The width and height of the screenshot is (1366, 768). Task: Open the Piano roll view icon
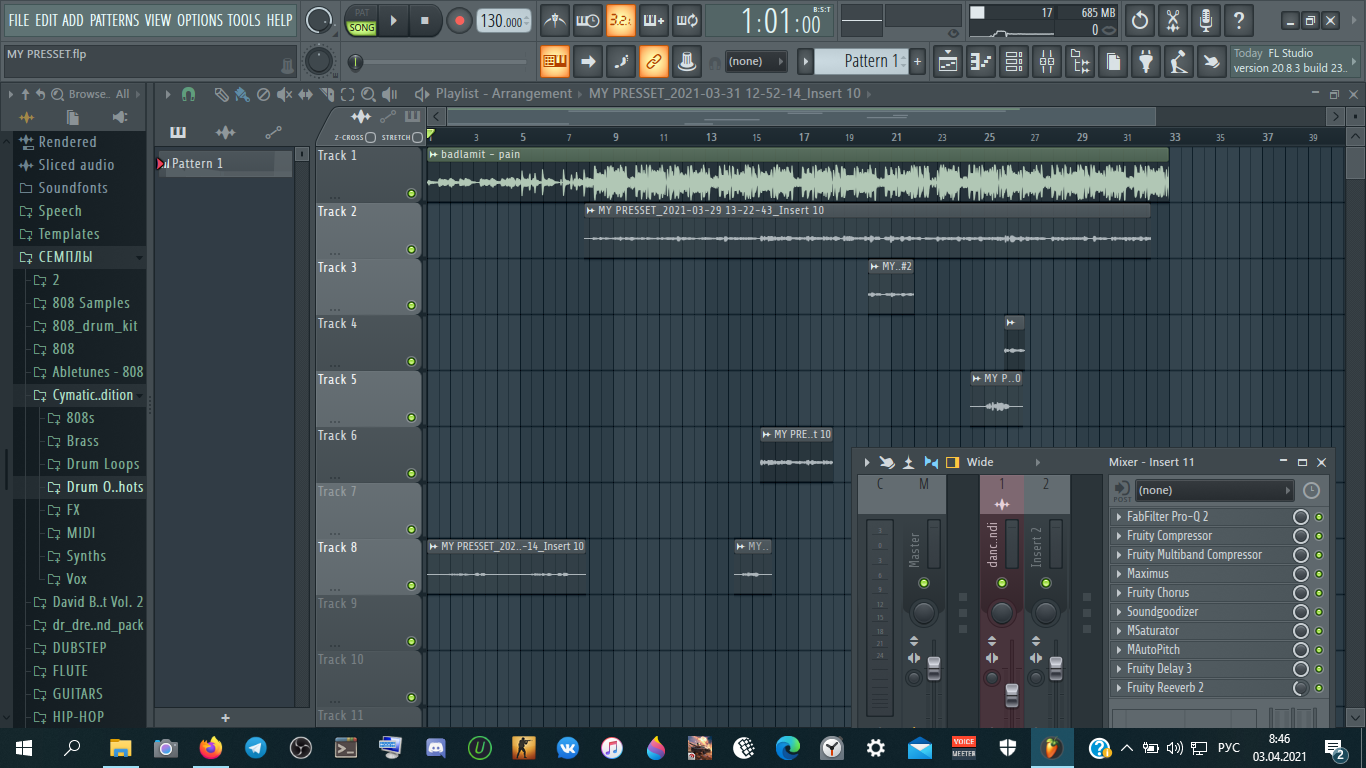981,62
